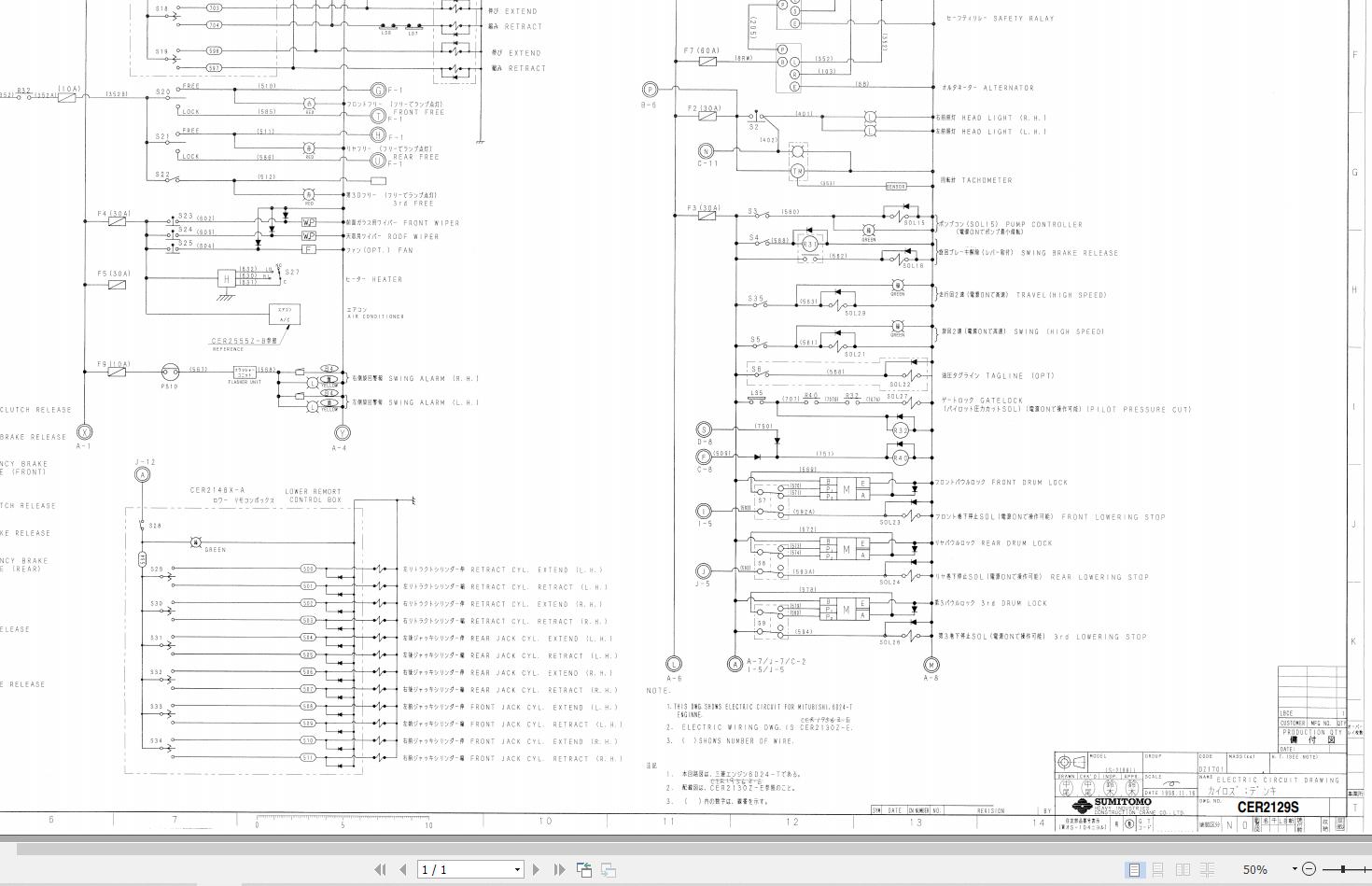Click the SAFETY RALAY label

[x=1024, y=19]
